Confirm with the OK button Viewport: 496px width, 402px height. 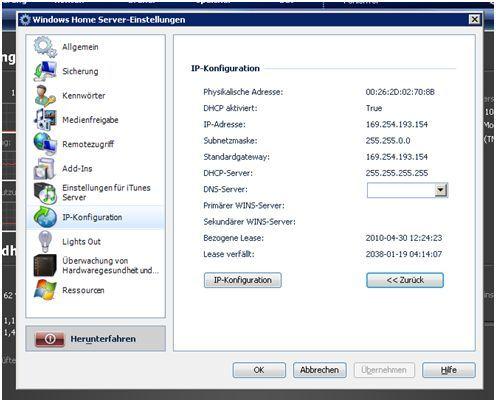point(259,370)
